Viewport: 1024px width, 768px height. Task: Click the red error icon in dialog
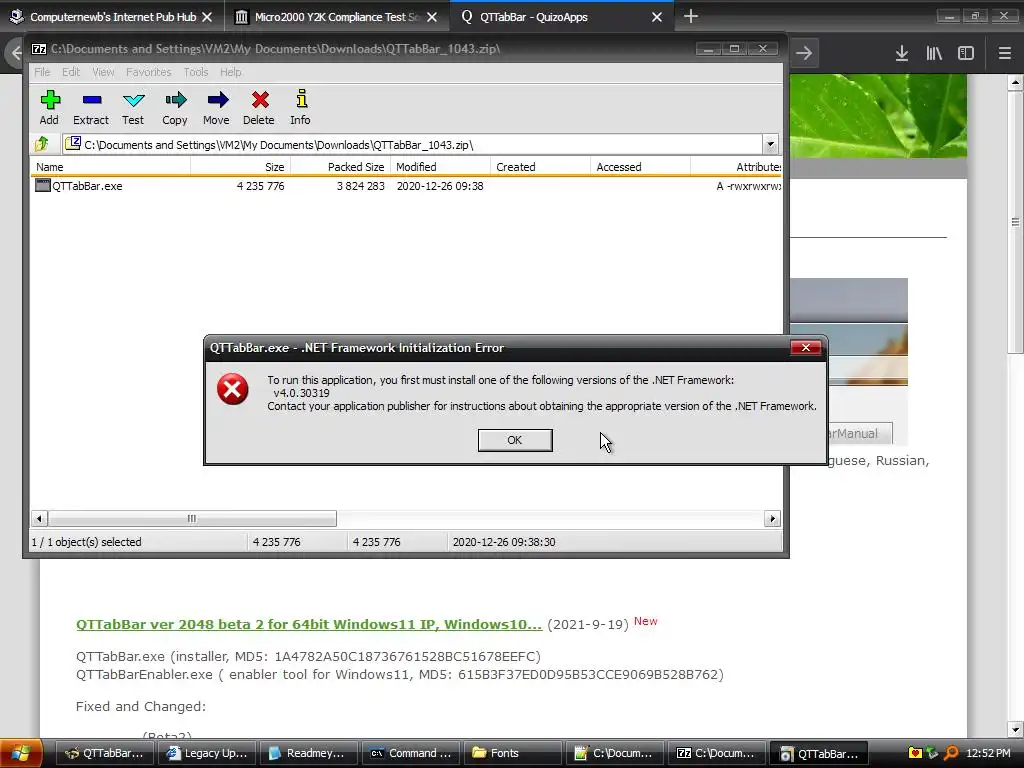(x=232, y=389)
